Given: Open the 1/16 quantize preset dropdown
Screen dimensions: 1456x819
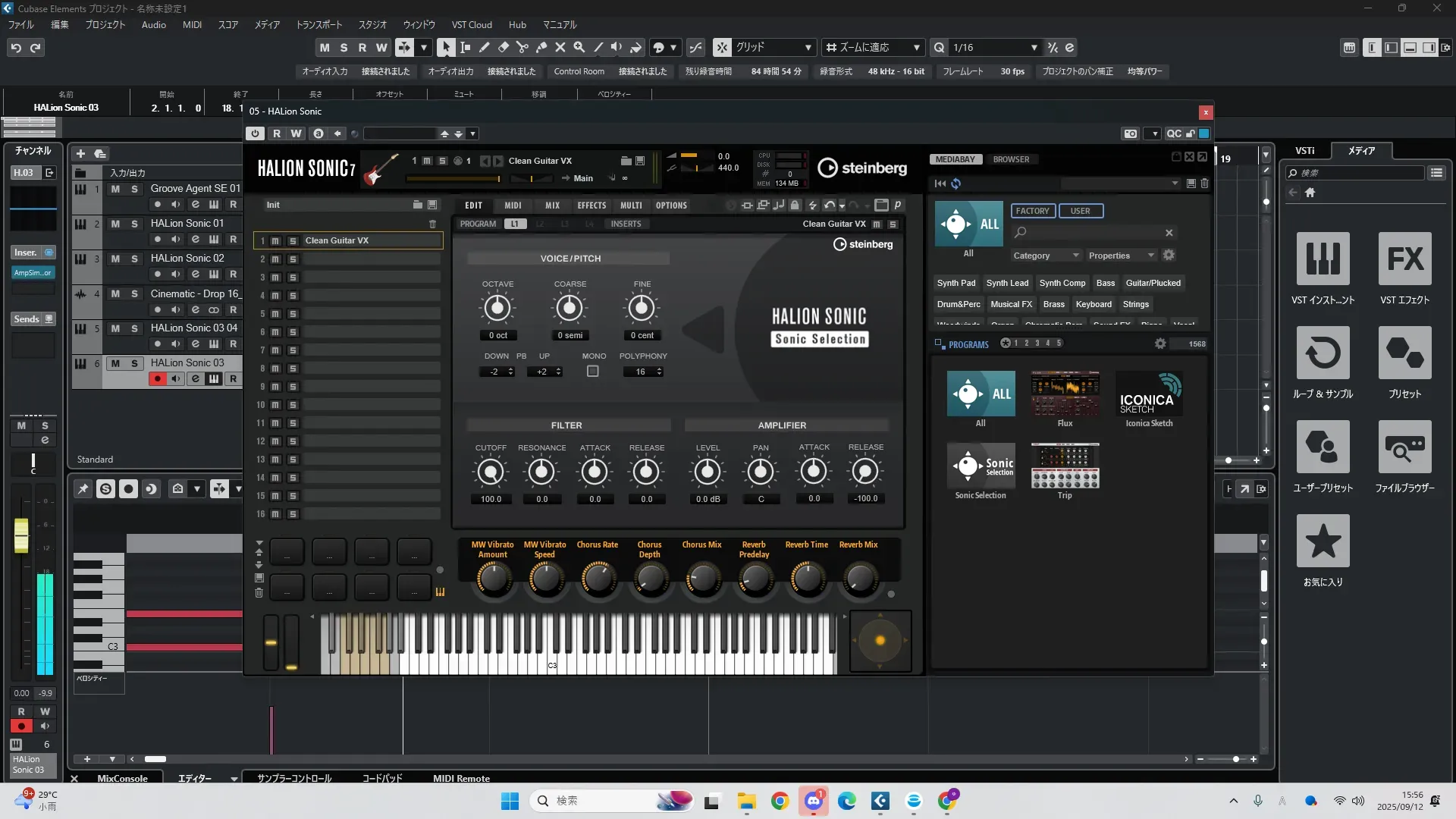Looking at the screenshot, I should (1034, 48).
